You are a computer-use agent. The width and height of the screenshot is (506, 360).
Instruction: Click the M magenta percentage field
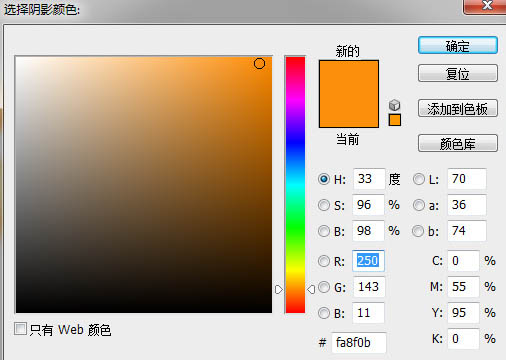[463, 287]
